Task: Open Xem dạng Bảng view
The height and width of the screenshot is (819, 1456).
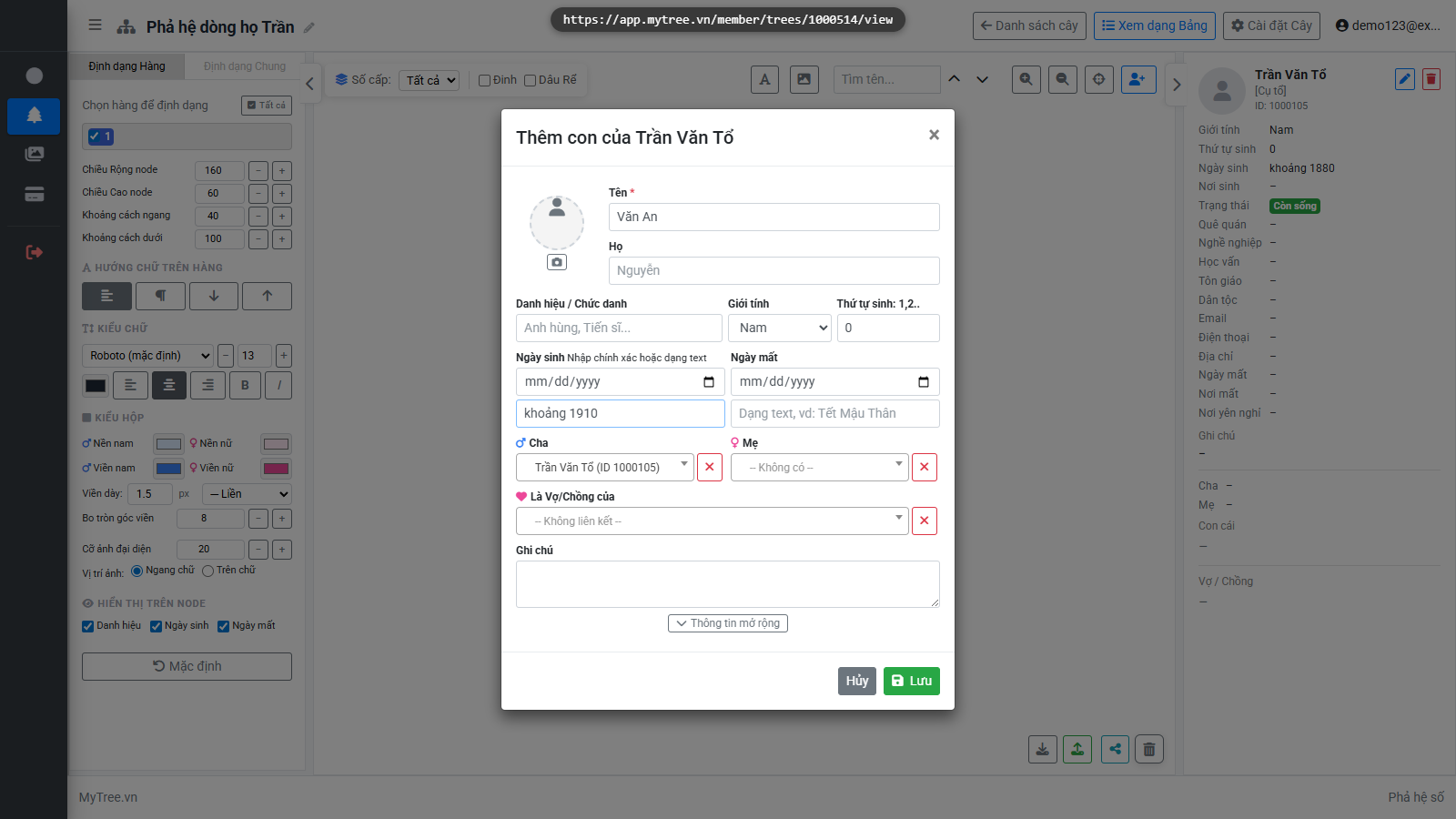Action: coord(1155,25)
